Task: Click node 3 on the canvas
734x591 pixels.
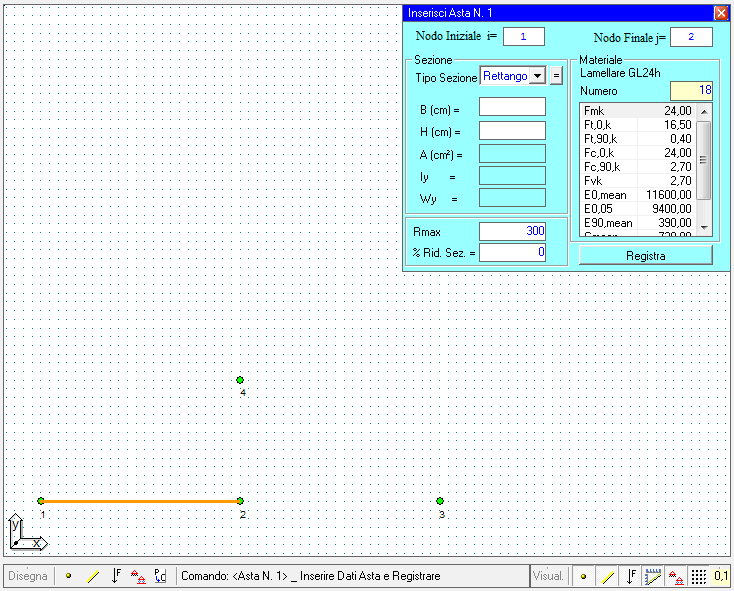Action: click(x=440, y=501)
